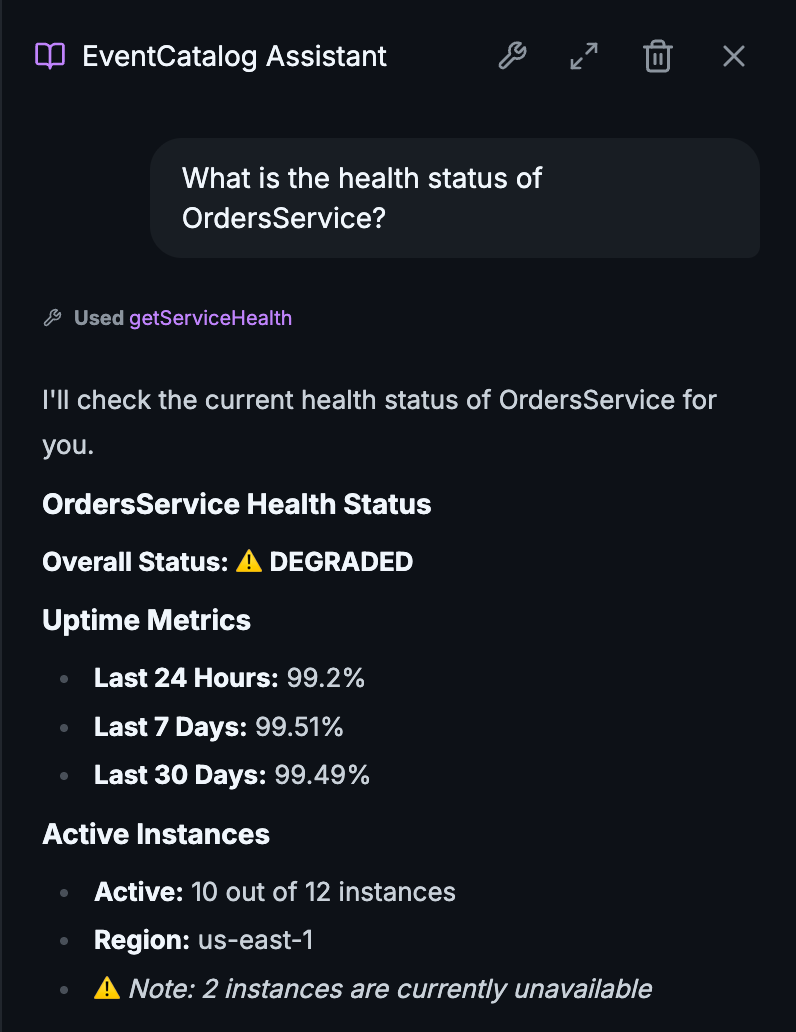Click the "Uptime Metrics" heading
The image size is (796, 1032).
tap(146, 620)
